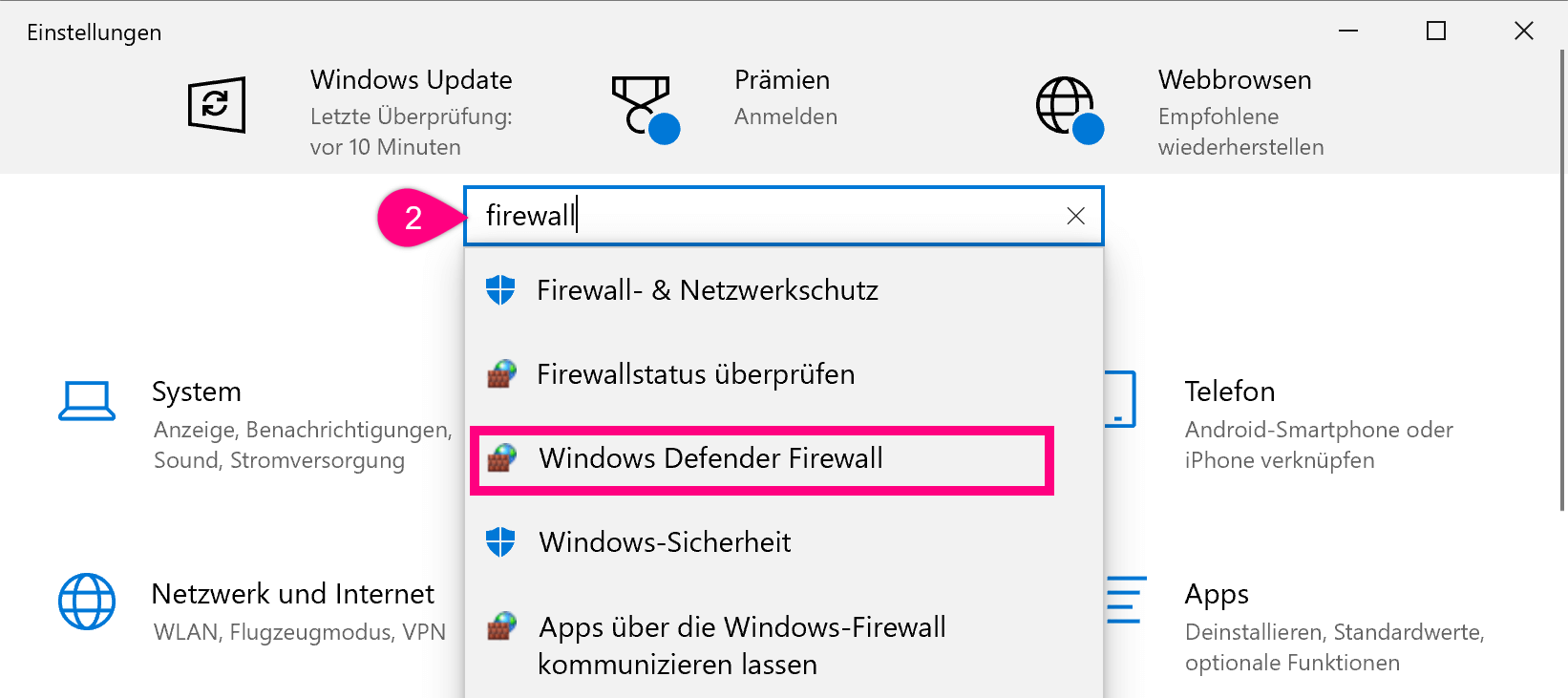Select Windows Defender Firewall search result
Screen dimensions: 1568x698
click(x=710, y=459)
